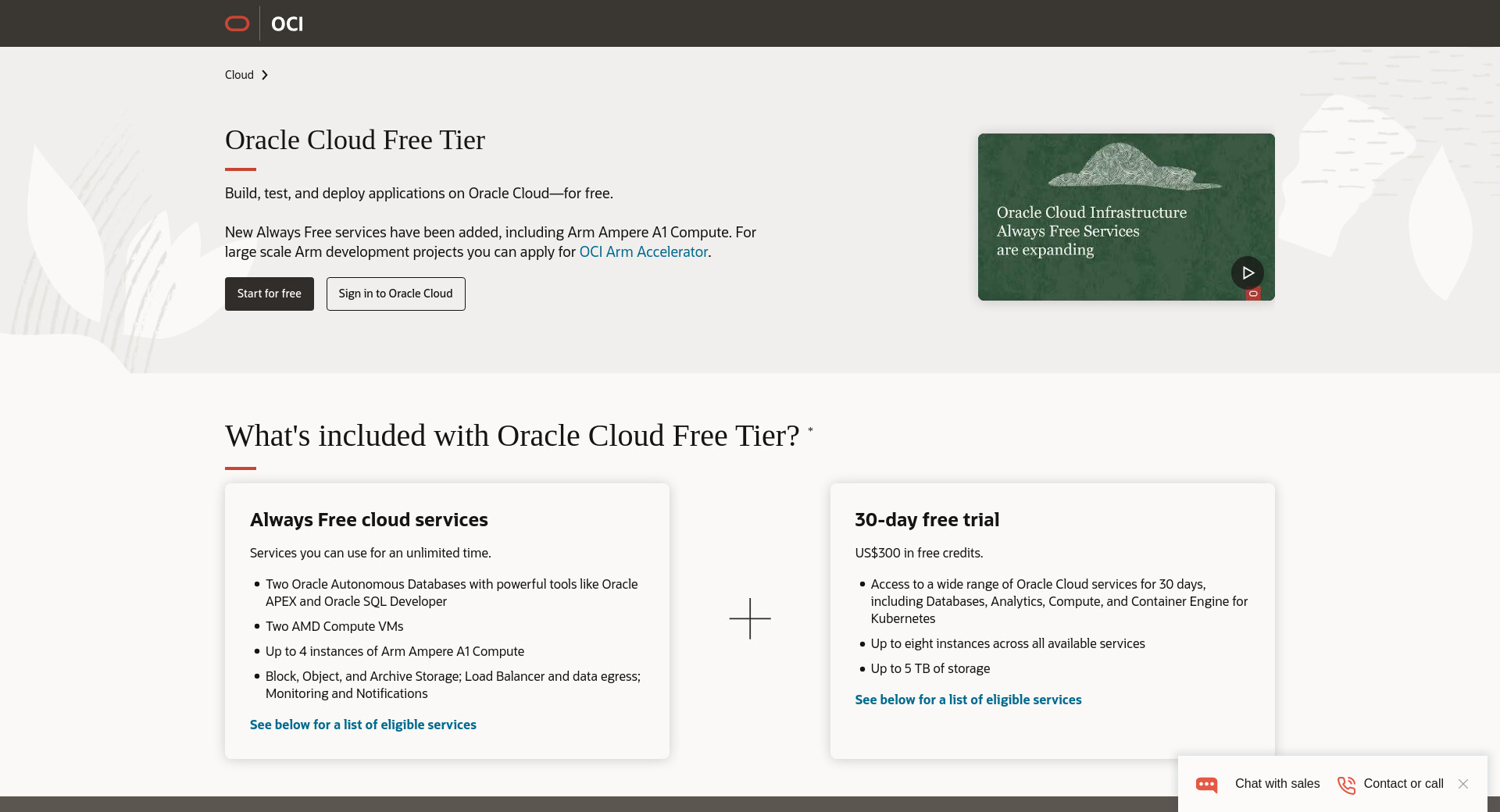1500x812 pixels.
Task: Click the 30-day free trial heading
Action: [927, 520]
